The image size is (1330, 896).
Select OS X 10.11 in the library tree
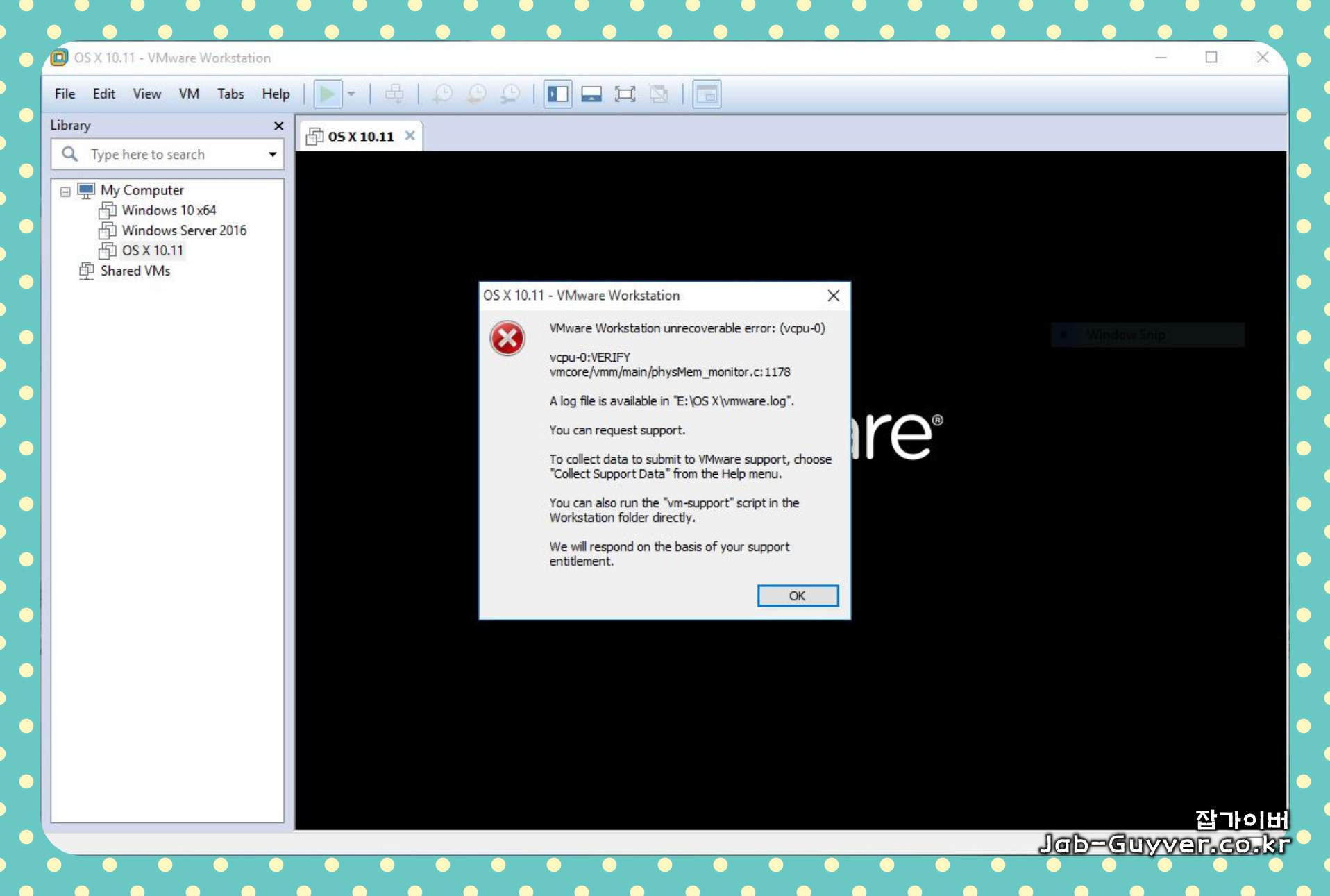pos(152,250)
